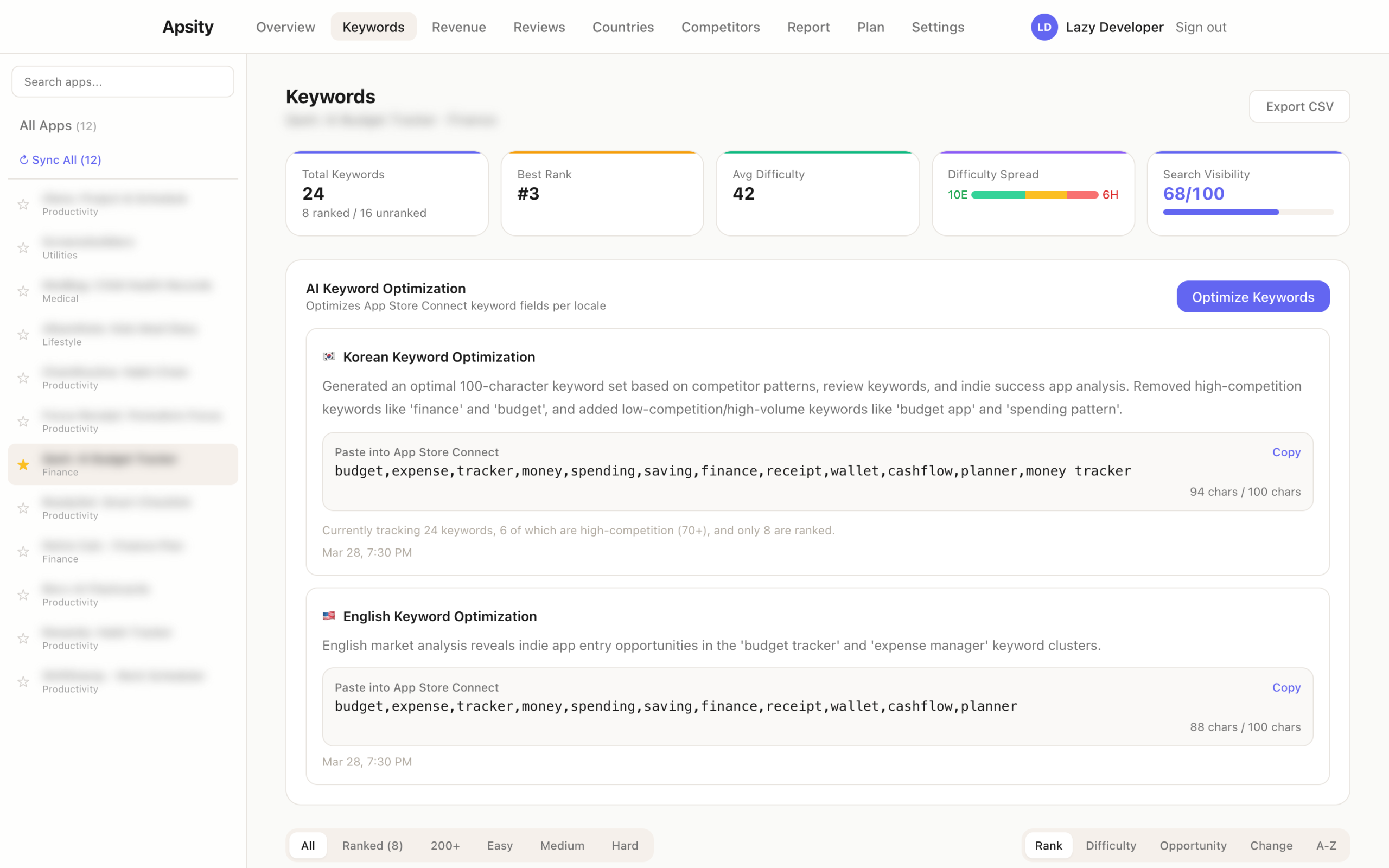Copy the Korean keyword set
This screenshot has height=868, width=1389.
pyautogui.click(x=1286, y=452)
